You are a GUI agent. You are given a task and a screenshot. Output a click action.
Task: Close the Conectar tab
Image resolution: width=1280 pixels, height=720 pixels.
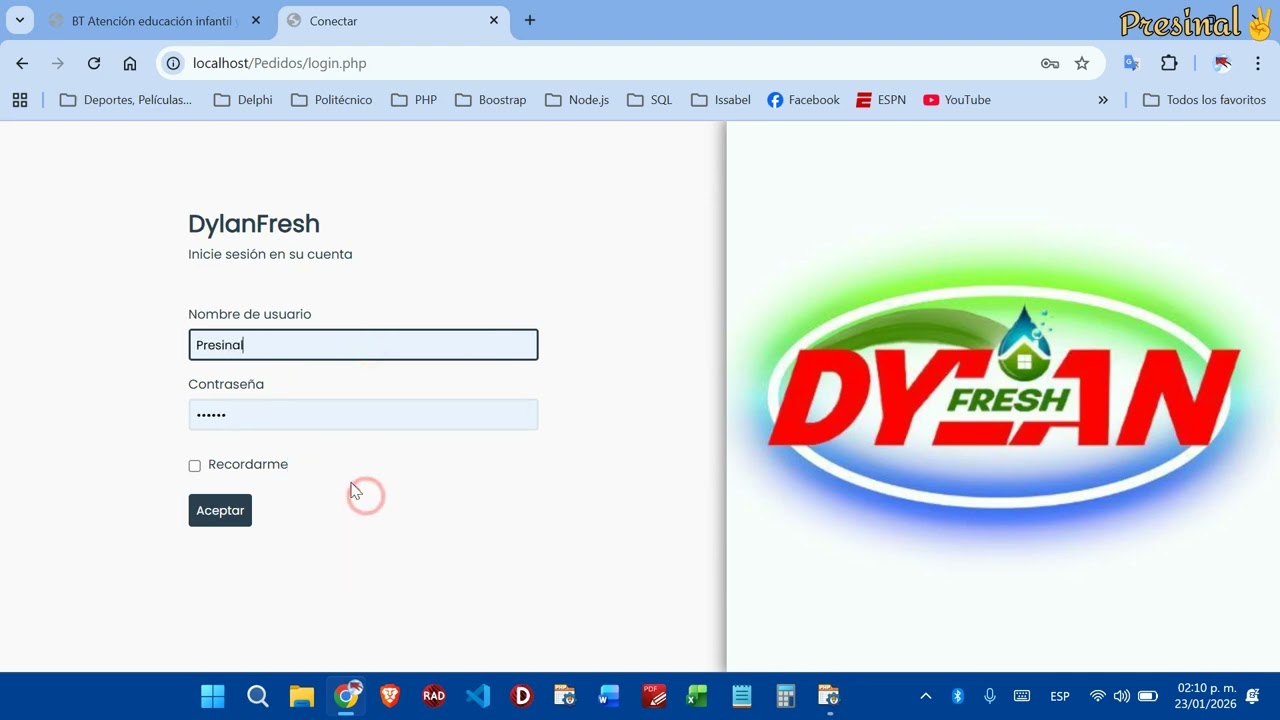[x=494, y=20]
